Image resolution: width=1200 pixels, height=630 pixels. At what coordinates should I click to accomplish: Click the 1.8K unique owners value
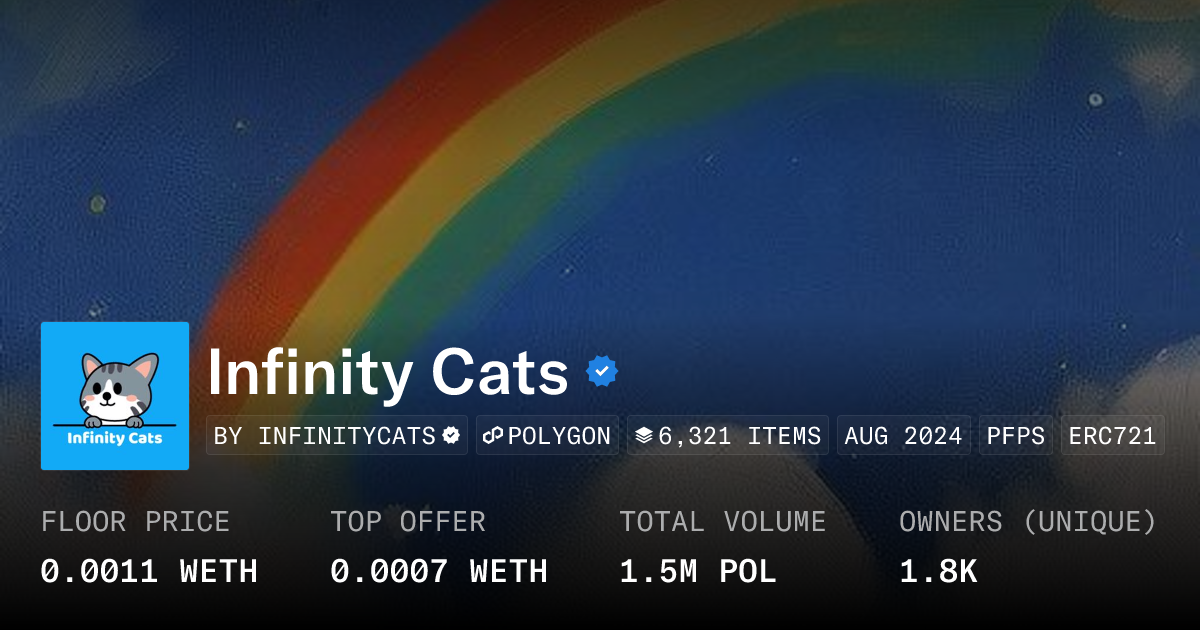click(x=938, y=572)
